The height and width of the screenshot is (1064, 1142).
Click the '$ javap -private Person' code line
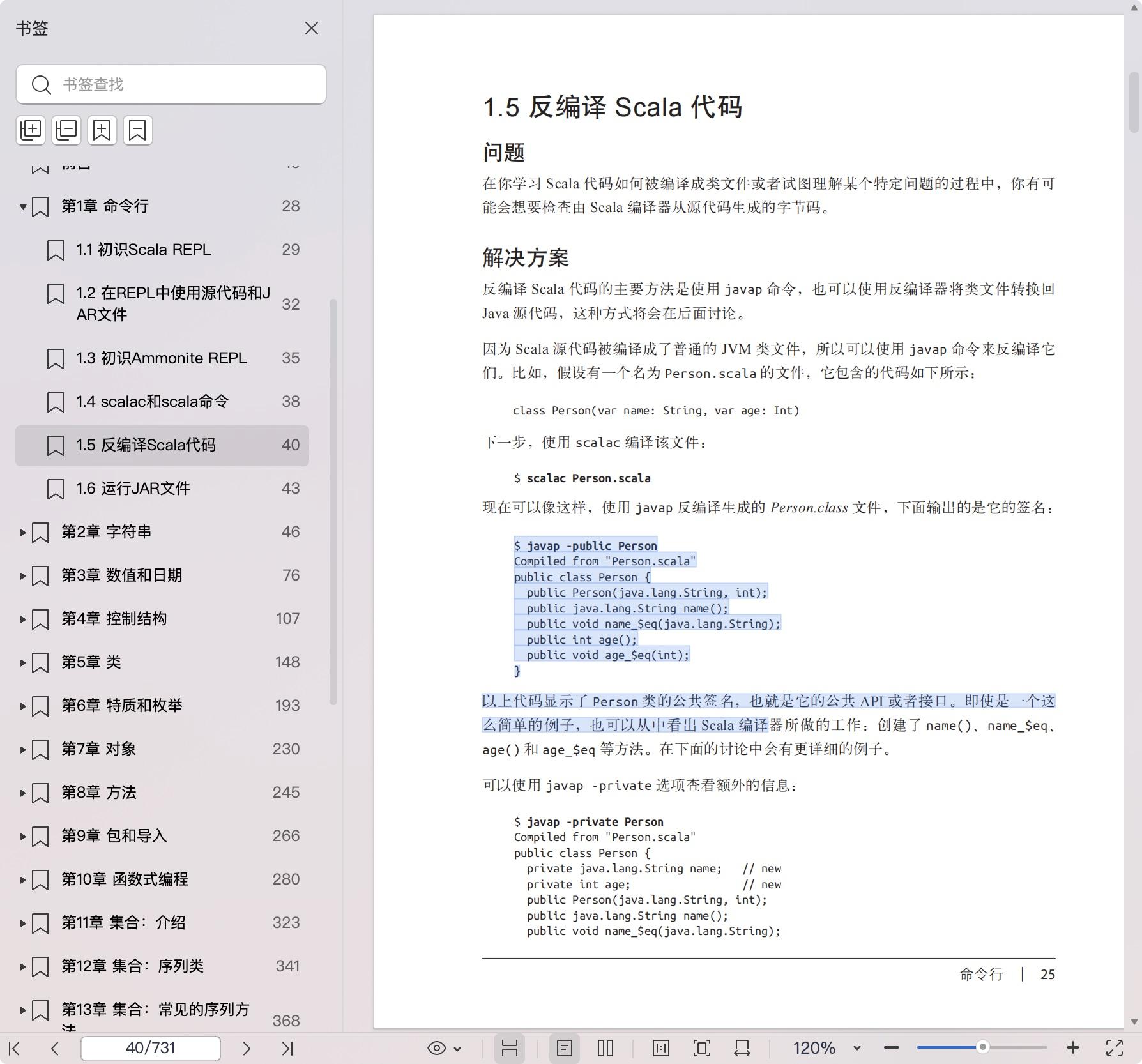(589, 822)
